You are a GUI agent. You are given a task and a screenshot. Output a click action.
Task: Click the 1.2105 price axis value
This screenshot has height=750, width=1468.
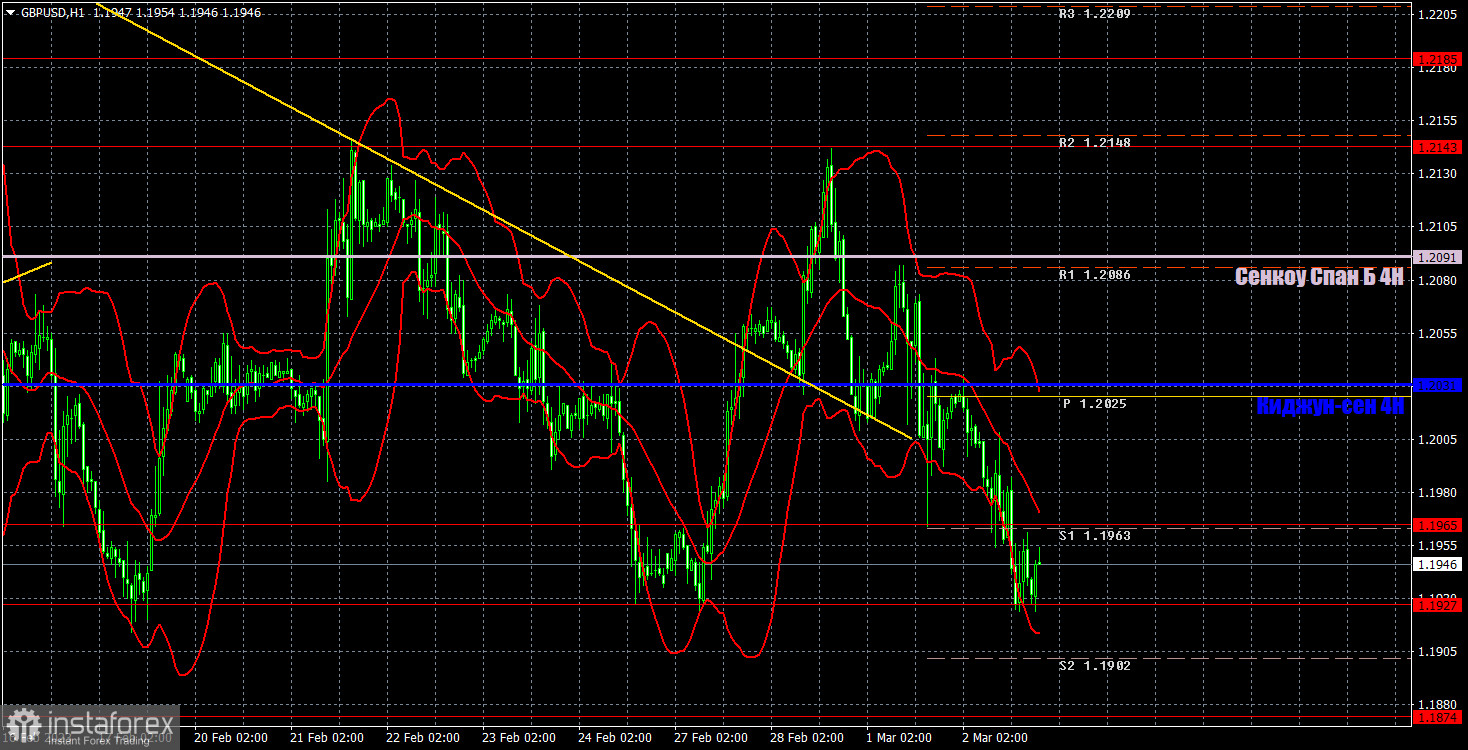1437,227
